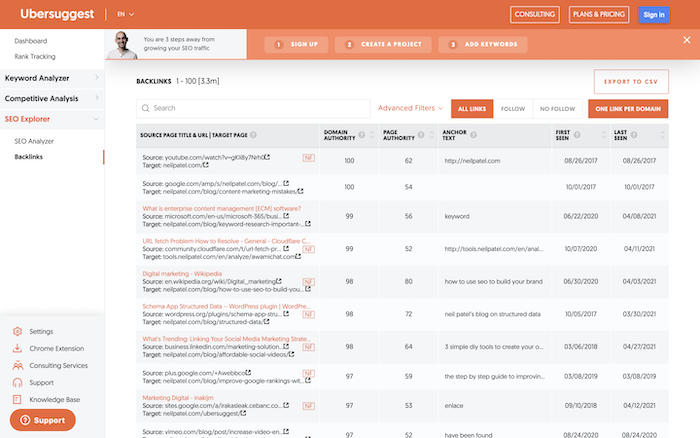The width and height of the screenshot is (700, 438).
Task: Select the All Links filter
Action: click(x=472, y=109)
